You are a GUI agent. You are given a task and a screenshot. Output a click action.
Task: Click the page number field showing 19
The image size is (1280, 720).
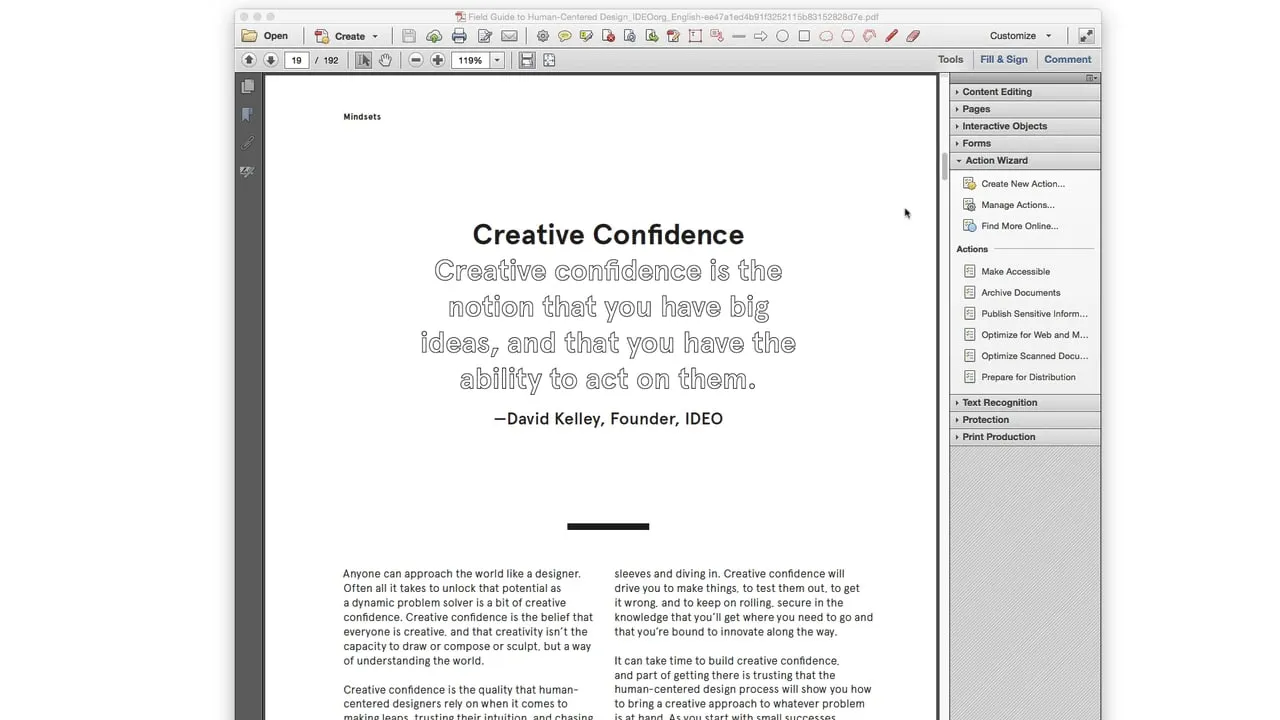[296, 60]
